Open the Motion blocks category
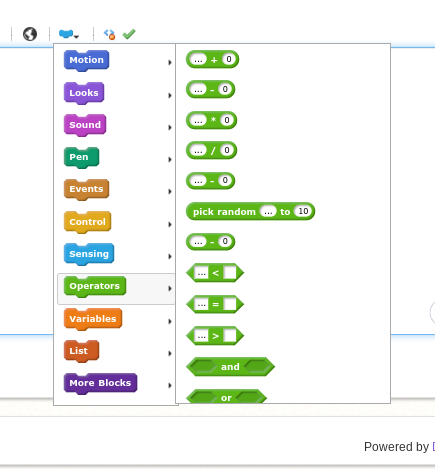 coord(86,61)
